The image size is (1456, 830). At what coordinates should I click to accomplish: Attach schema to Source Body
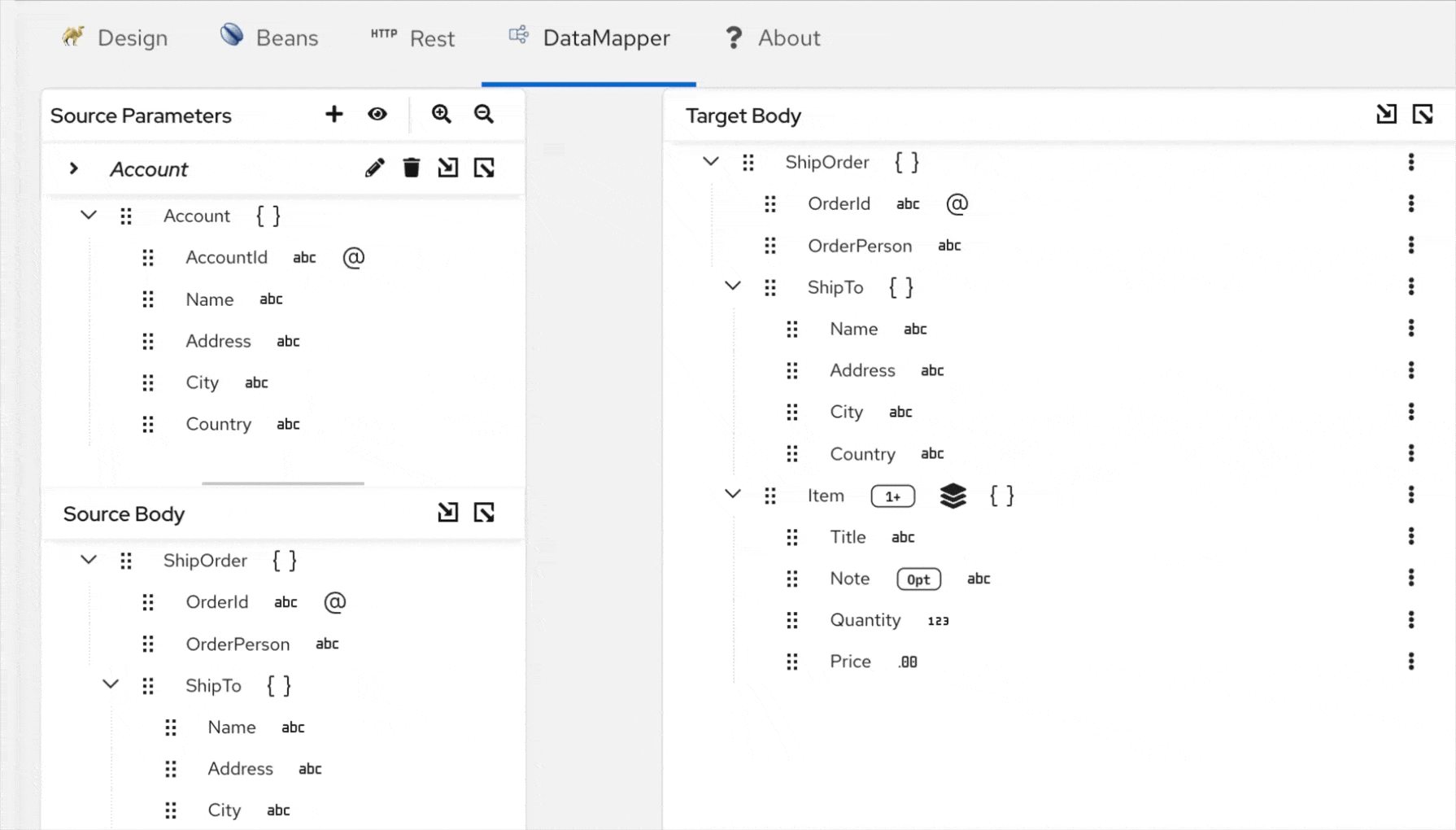[x=447, y=513]
